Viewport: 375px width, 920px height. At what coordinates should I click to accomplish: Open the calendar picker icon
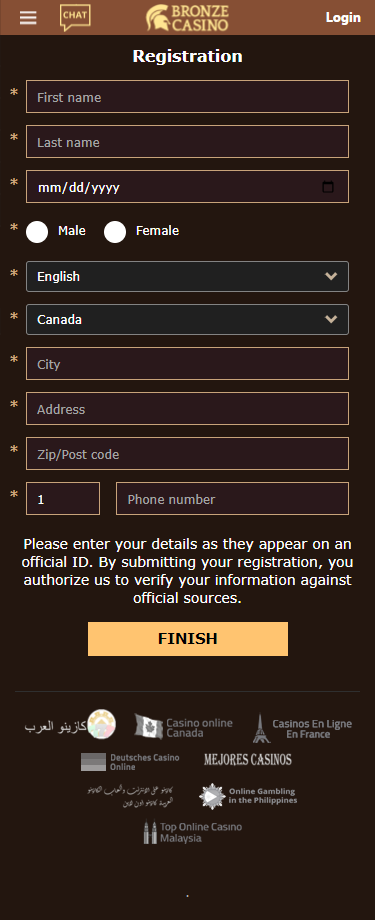(x=328, y=187)
